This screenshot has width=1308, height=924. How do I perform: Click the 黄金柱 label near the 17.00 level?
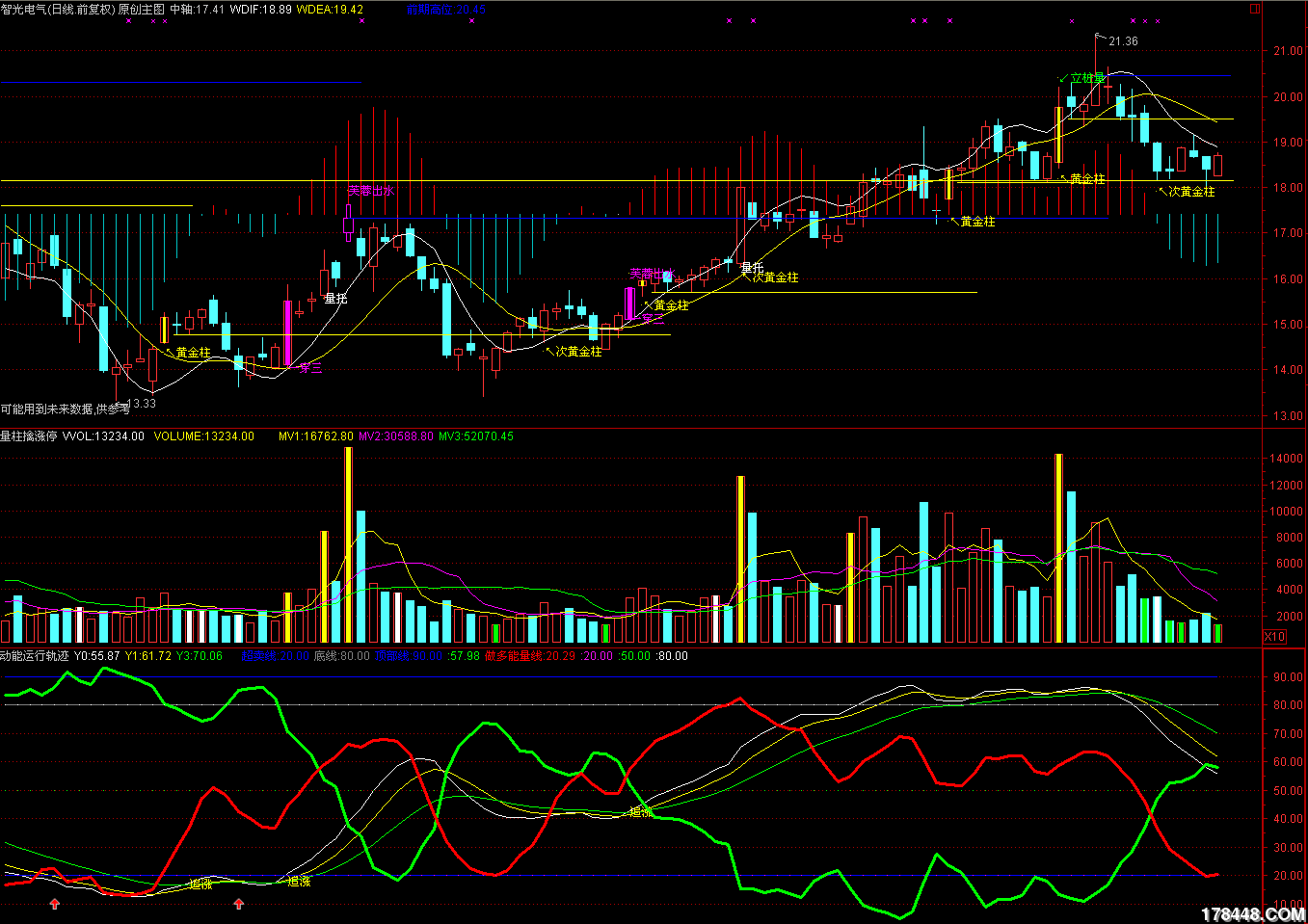pos(977,222)
